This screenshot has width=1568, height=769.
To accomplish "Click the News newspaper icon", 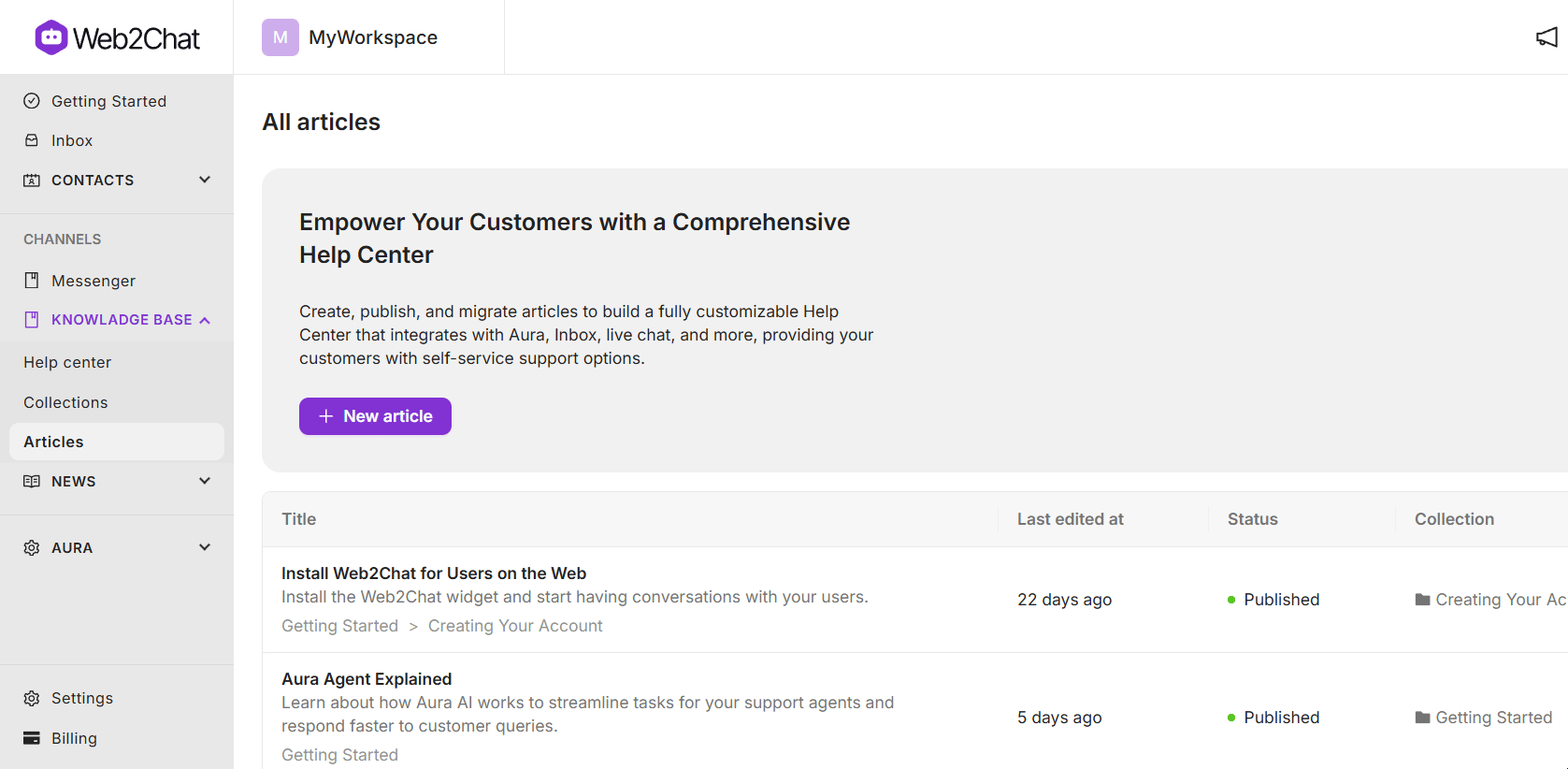I will (32, 481).
